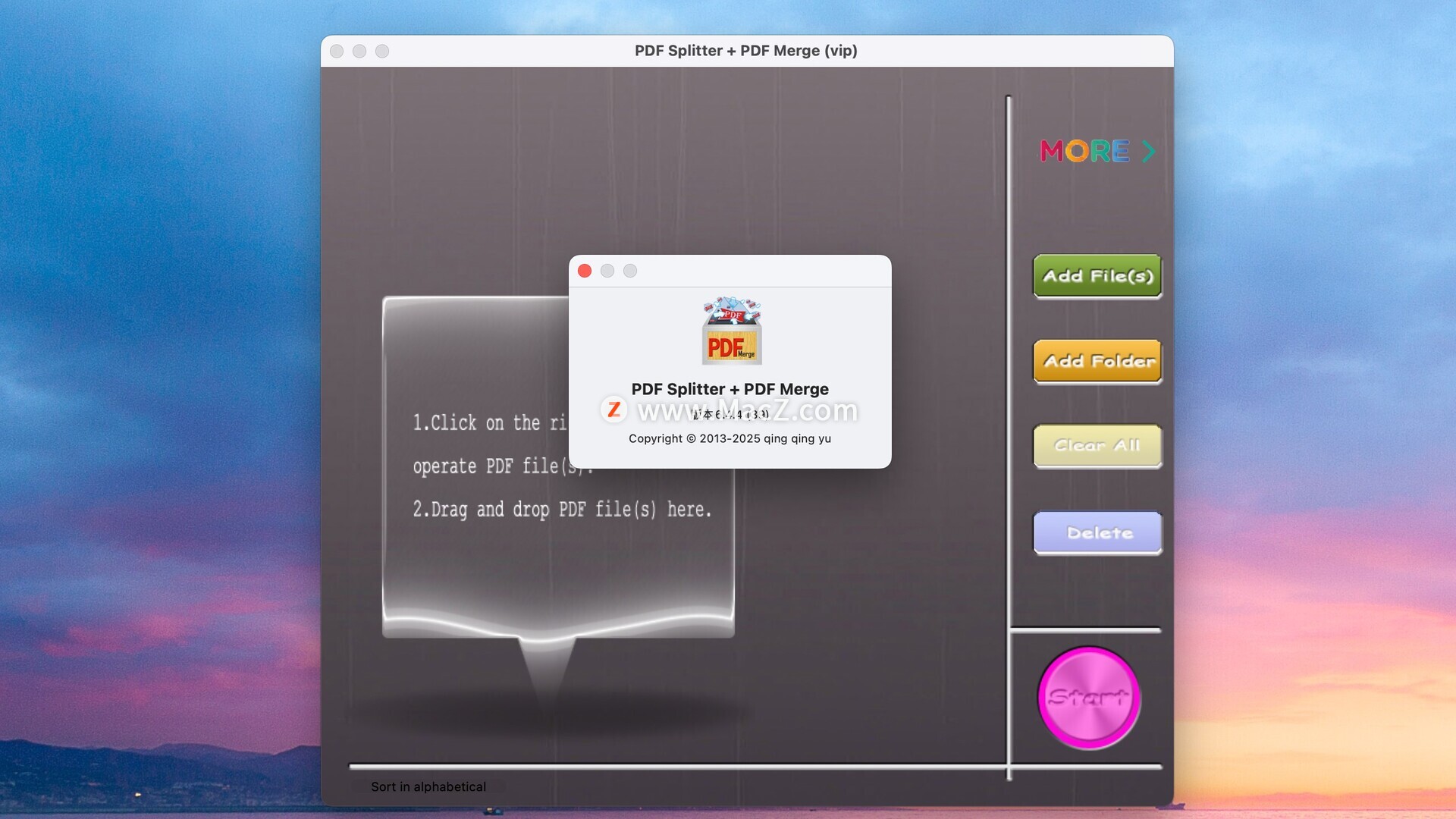Close the About dialog with red button
Image resolution: width=1456 pixels, height=819 pixels.
585,271
